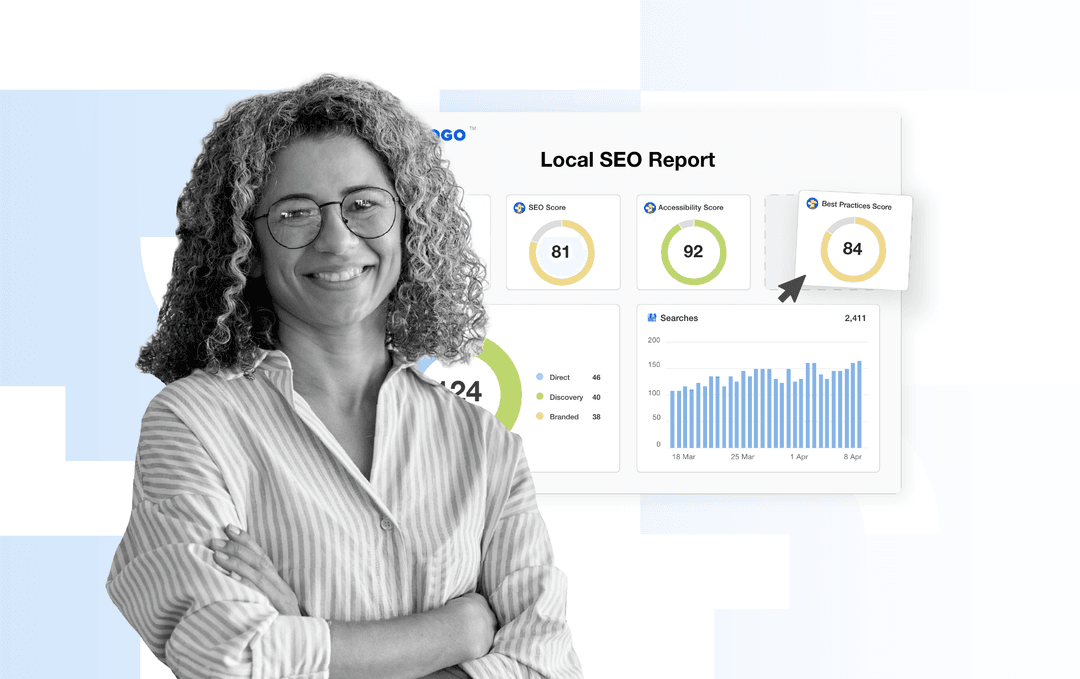The width and height of the screenshot is (1080, 679).
Task: Click the Direct legend dot
Action: 539,377
